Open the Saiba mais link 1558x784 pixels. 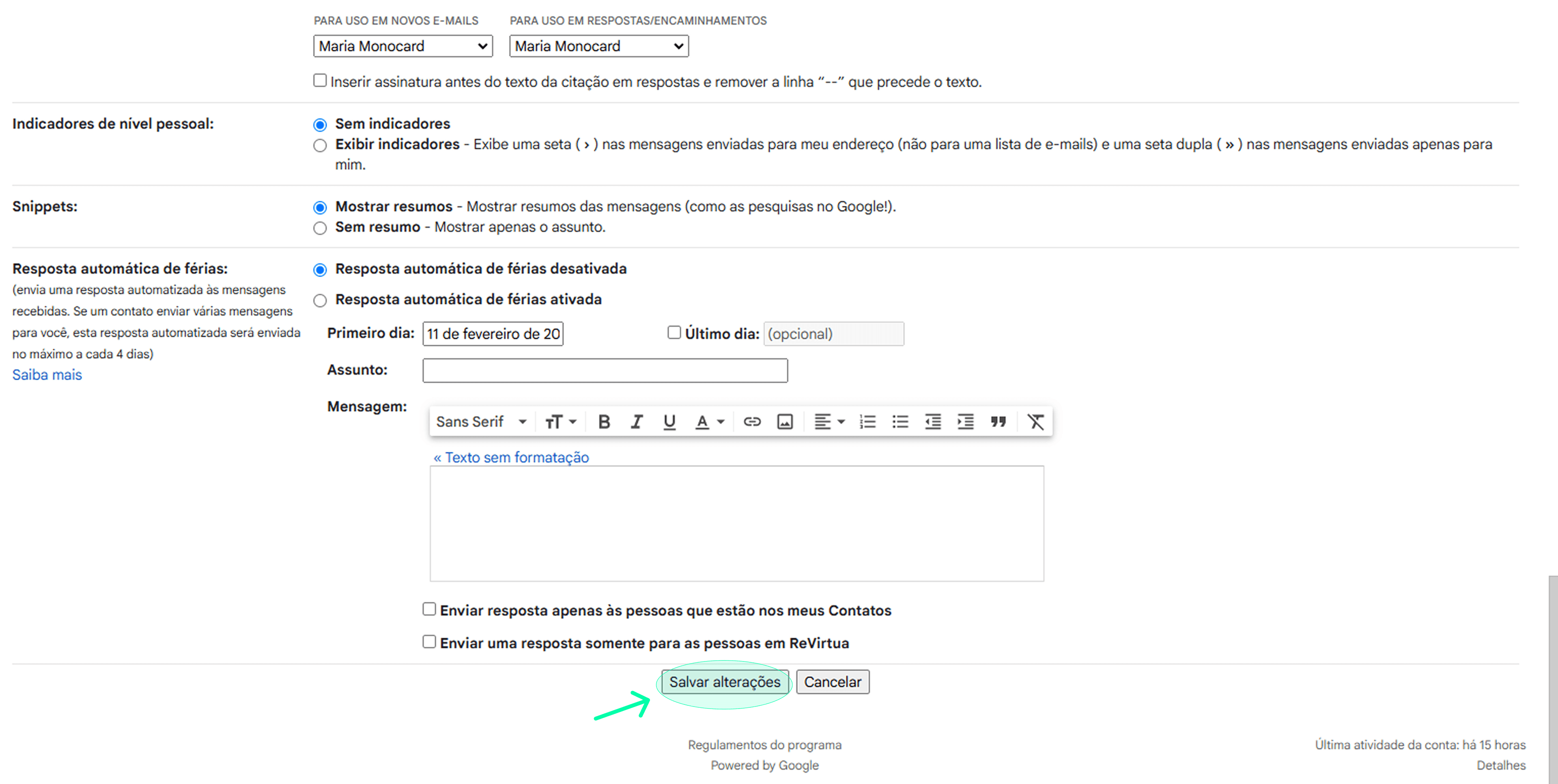tap(47, 375)
